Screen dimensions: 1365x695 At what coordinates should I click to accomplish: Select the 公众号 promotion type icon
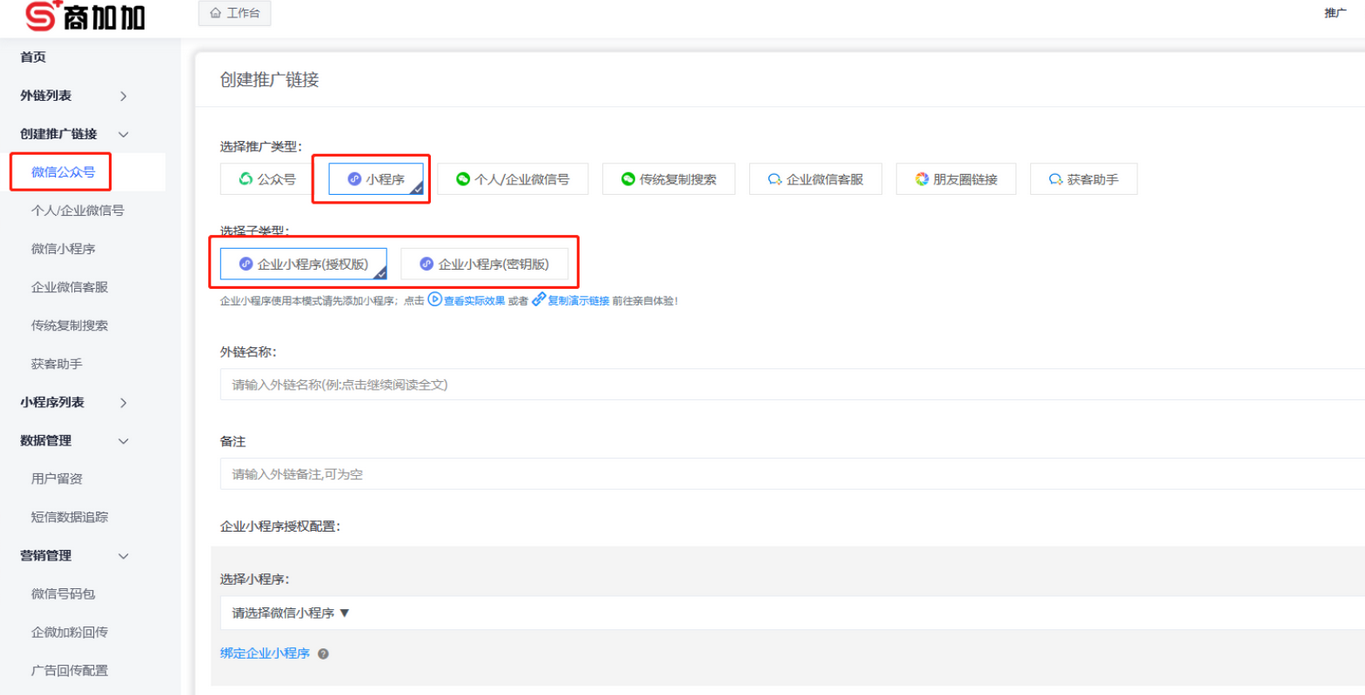[246, 178]
